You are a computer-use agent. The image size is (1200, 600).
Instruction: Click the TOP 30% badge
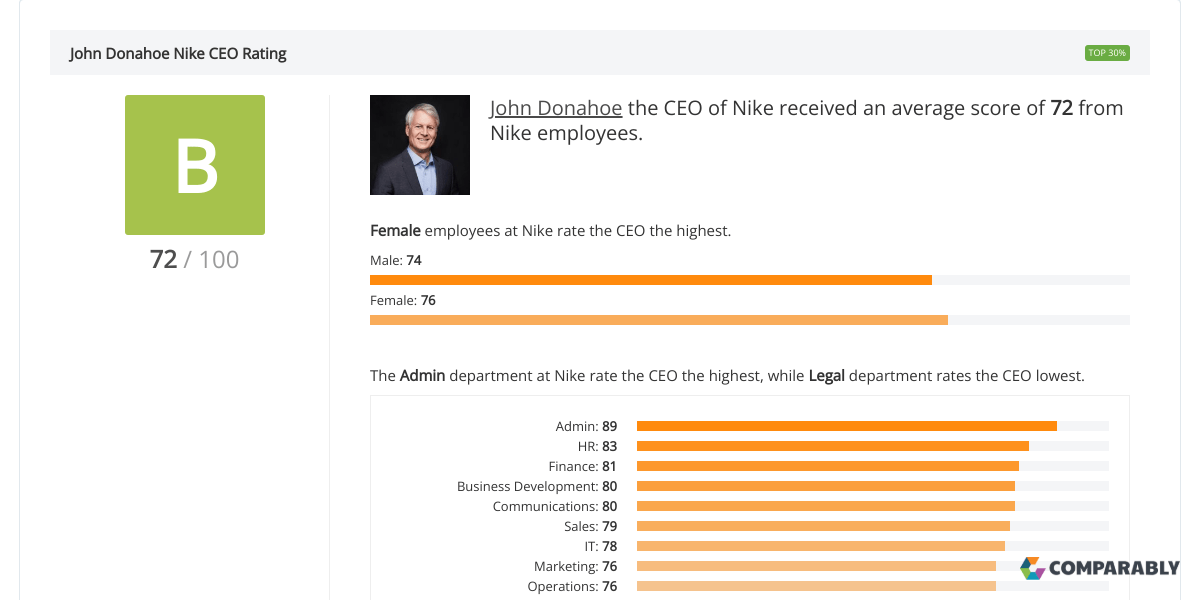click(1107, 52)
